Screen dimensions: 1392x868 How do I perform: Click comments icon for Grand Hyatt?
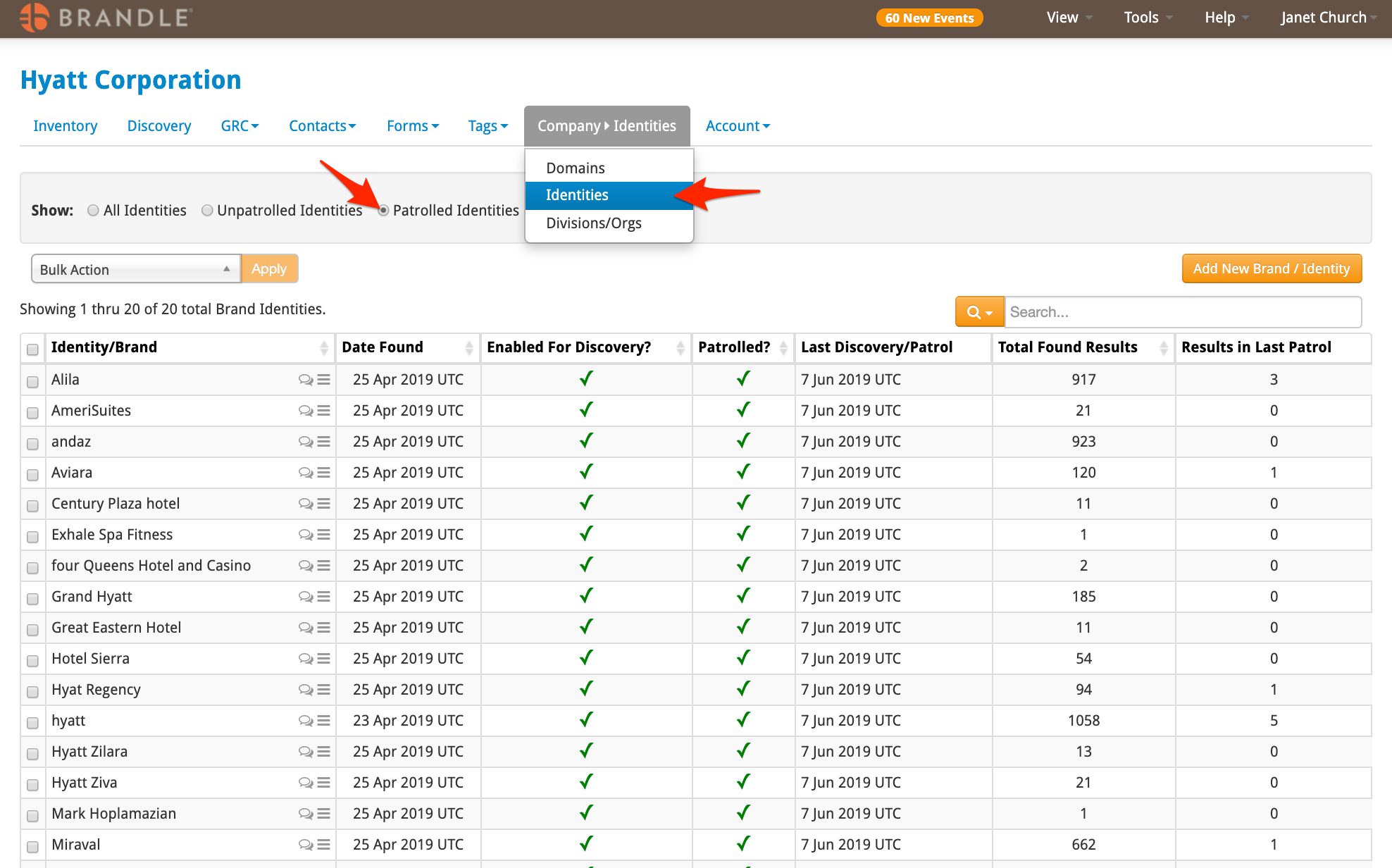(x=305, y=597)
